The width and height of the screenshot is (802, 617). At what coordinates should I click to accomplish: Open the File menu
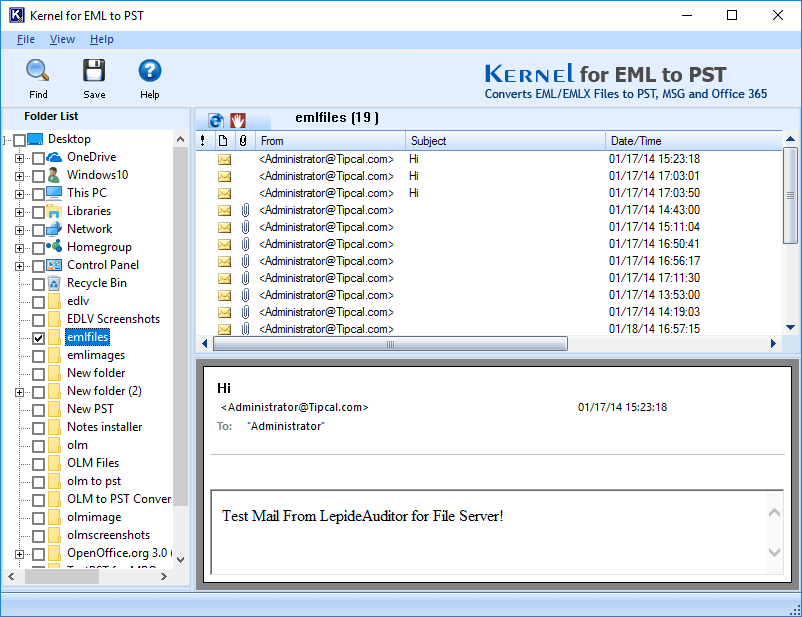tap(26, 39)
